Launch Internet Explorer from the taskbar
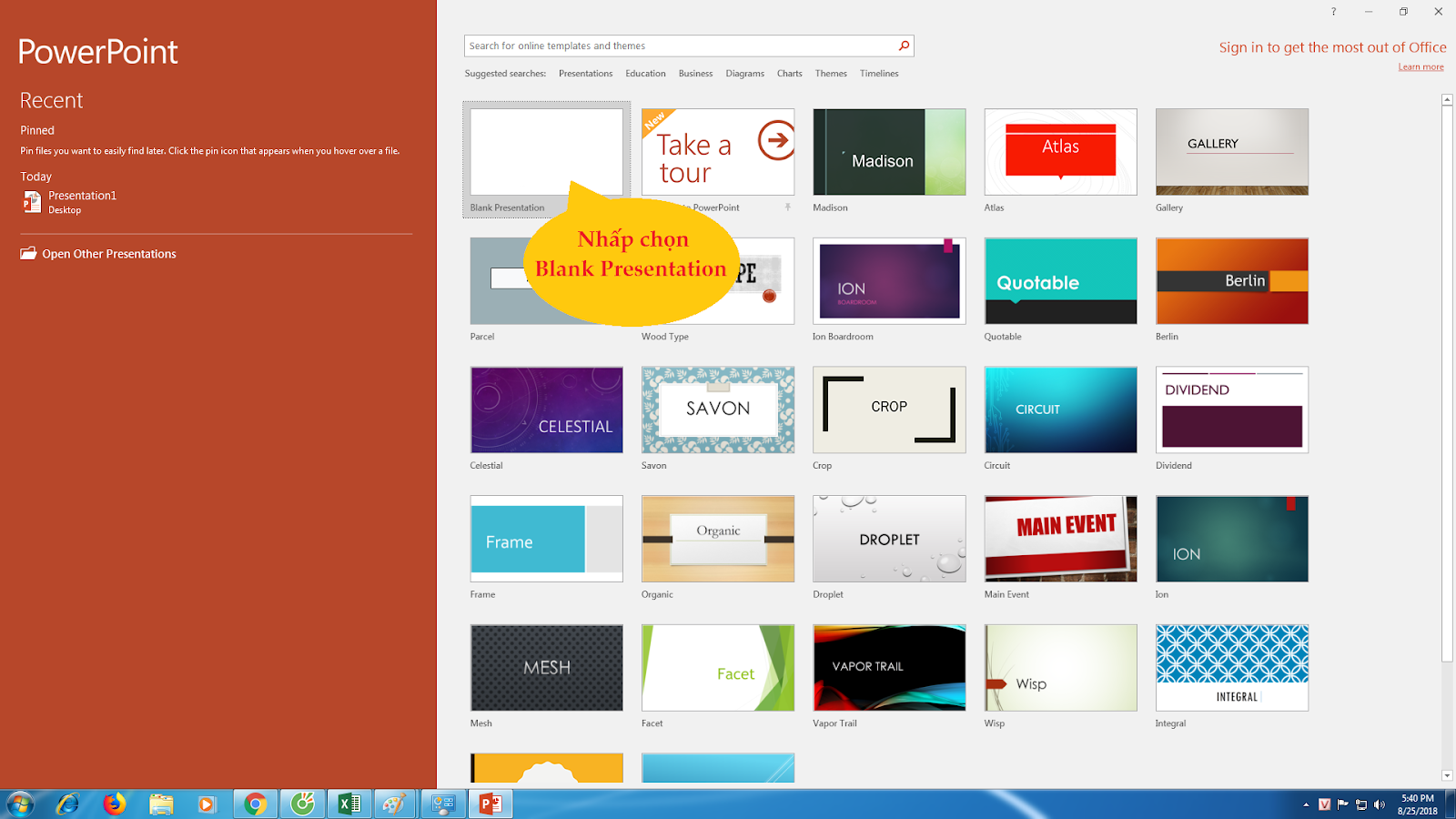Viewport: 1456px width, 819px height. click(x=67, y=804)
